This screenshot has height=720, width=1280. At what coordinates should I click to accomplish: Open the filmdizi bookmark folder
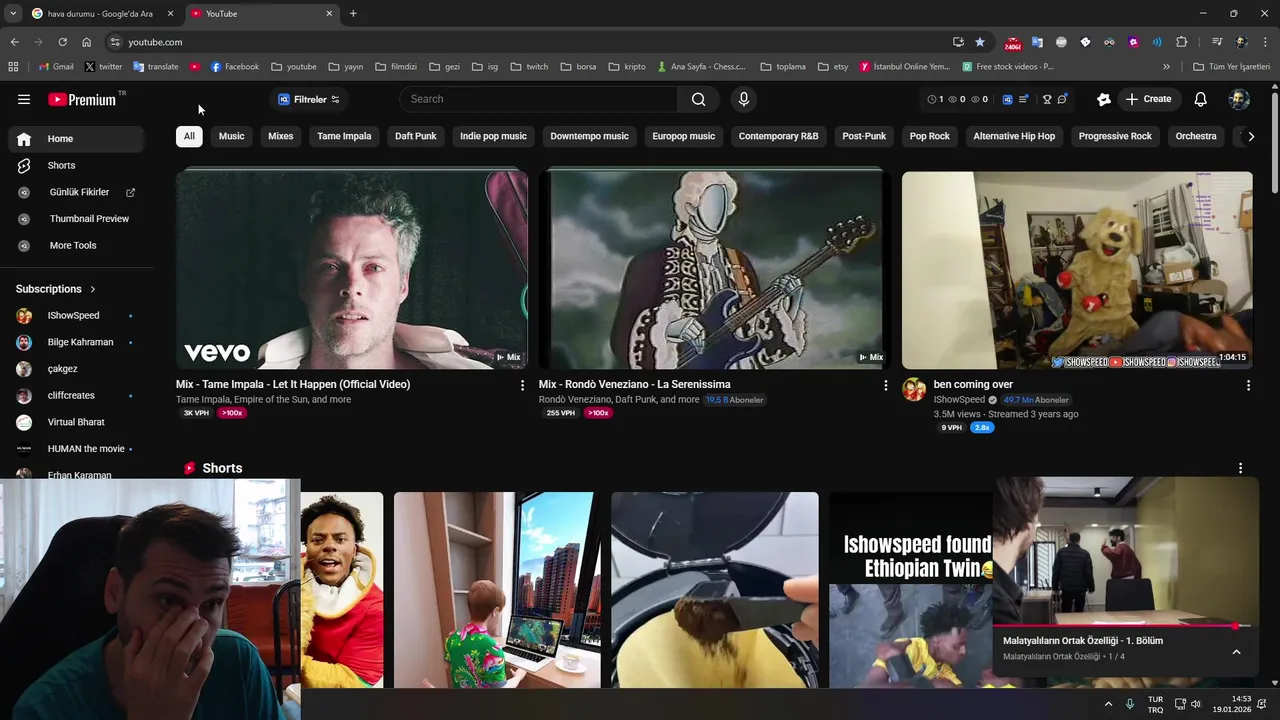tap(396, 67)
